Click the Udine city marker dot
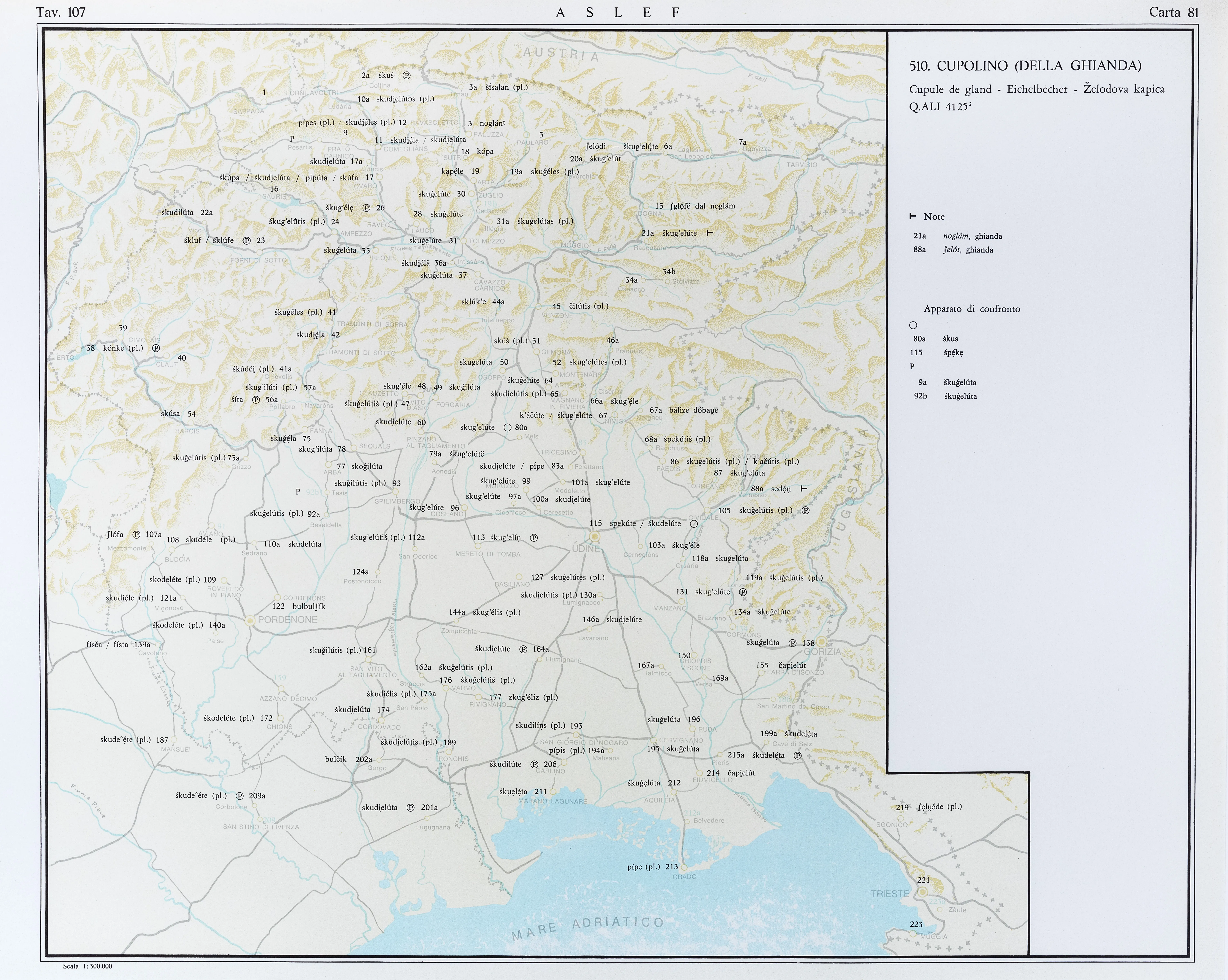The width and height of the screenshot is (1228, 980). pyautogui.click(x=595, y=536)
